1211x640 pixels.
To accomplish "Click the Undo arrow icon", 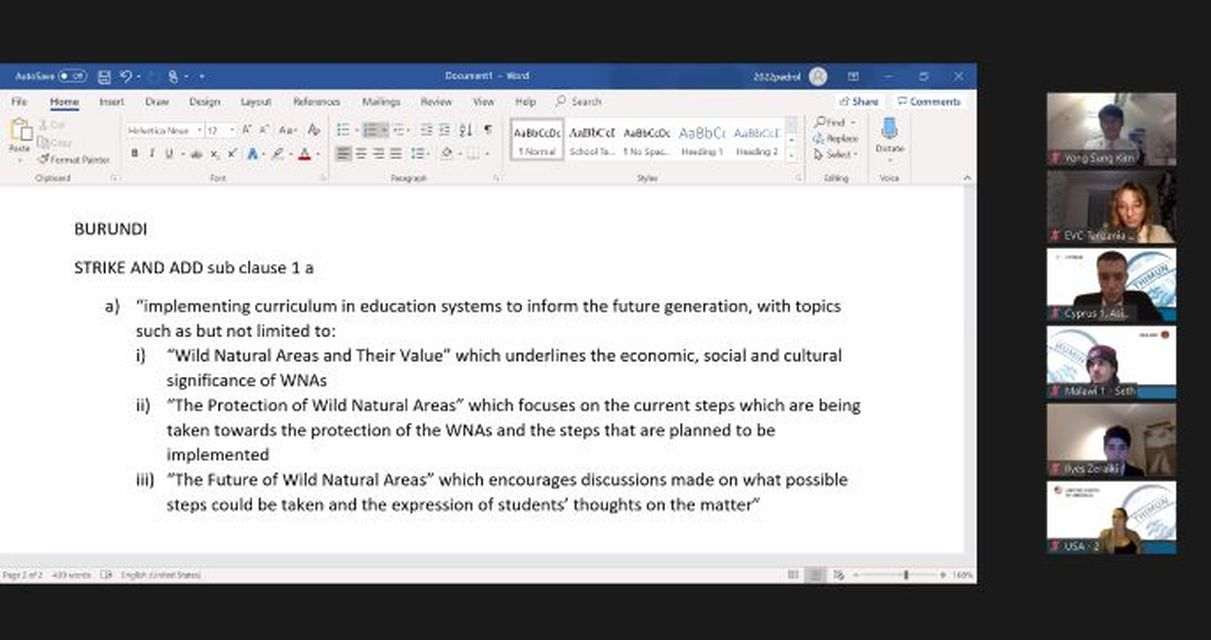I will pos(126,76).
